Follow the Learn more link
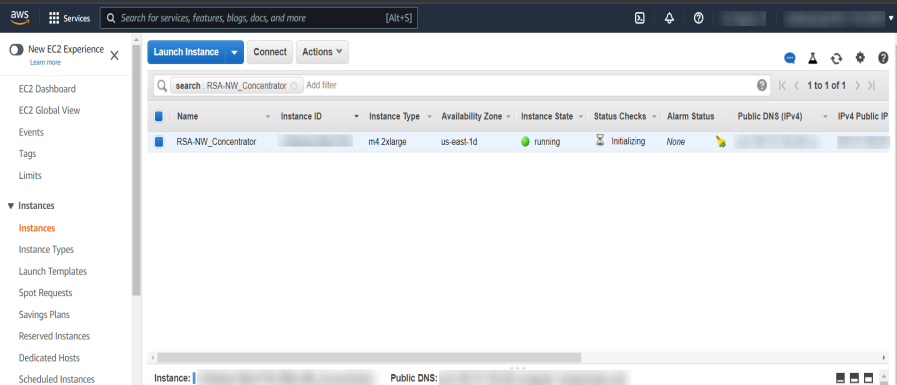 tap(45, 62)
